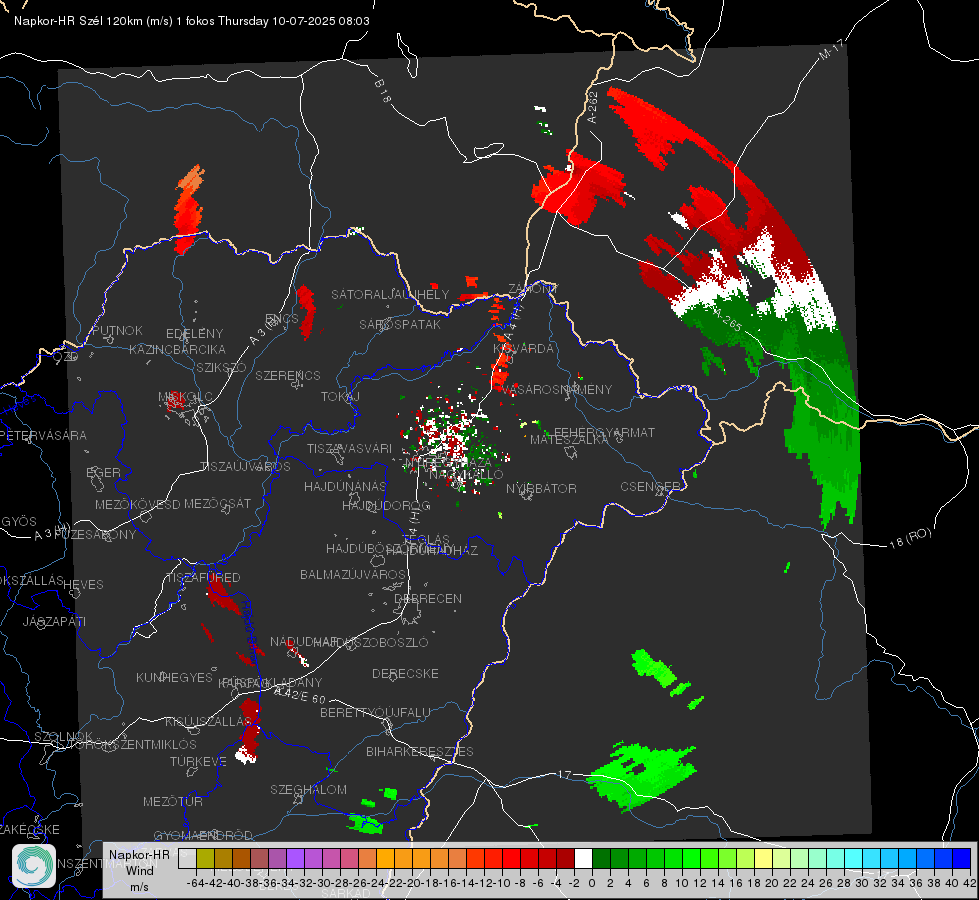Image resolution: width=979 pixels, height=900 pixels.
Task: Click the ZÁHONY border town label
Action: click(533, 289)
